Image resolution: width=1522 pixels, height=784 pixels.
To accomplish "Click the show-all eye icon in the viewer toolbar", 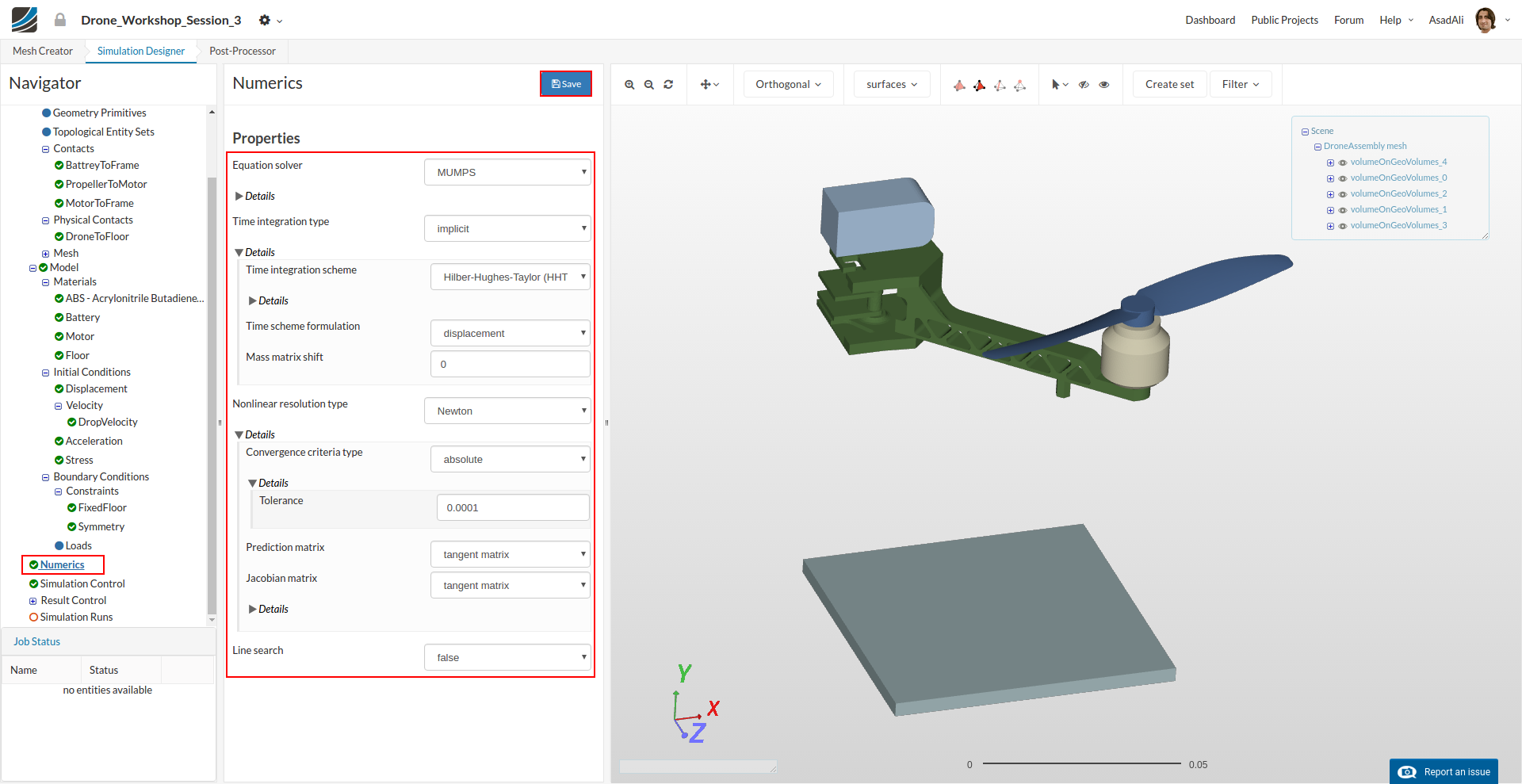I will point(1104,85).
